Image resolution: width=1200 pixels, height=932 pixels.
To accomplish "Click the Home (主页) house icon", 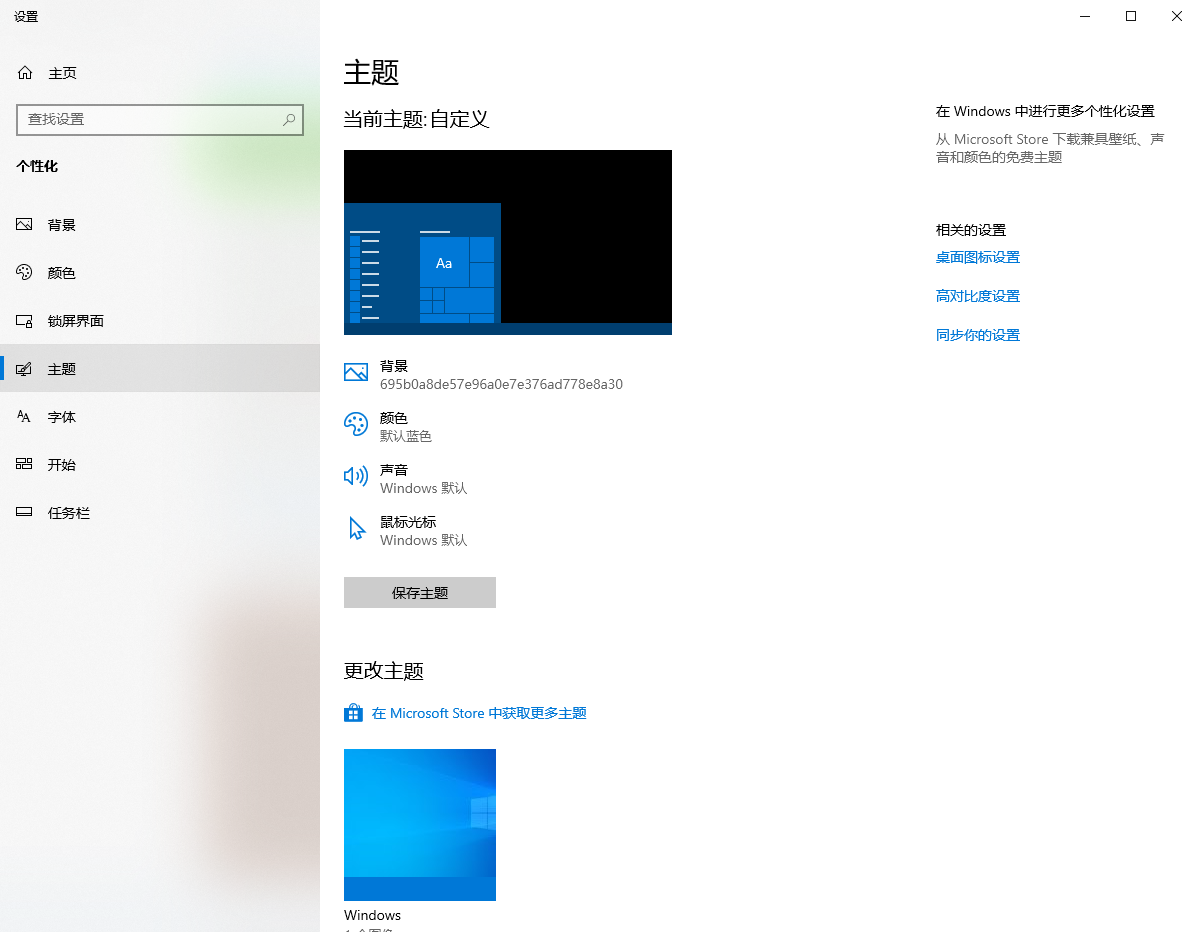I will tap(25, 73).
